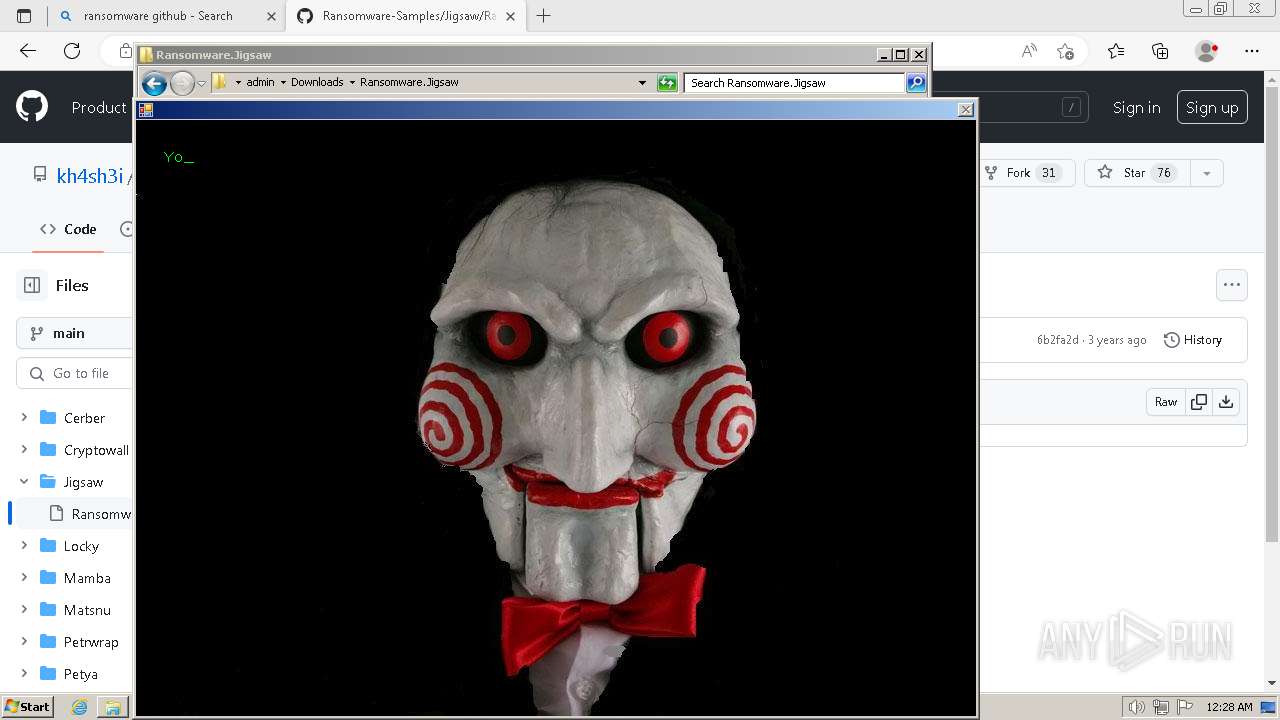Open the kh4sh3i profile link

click(90, 175)
